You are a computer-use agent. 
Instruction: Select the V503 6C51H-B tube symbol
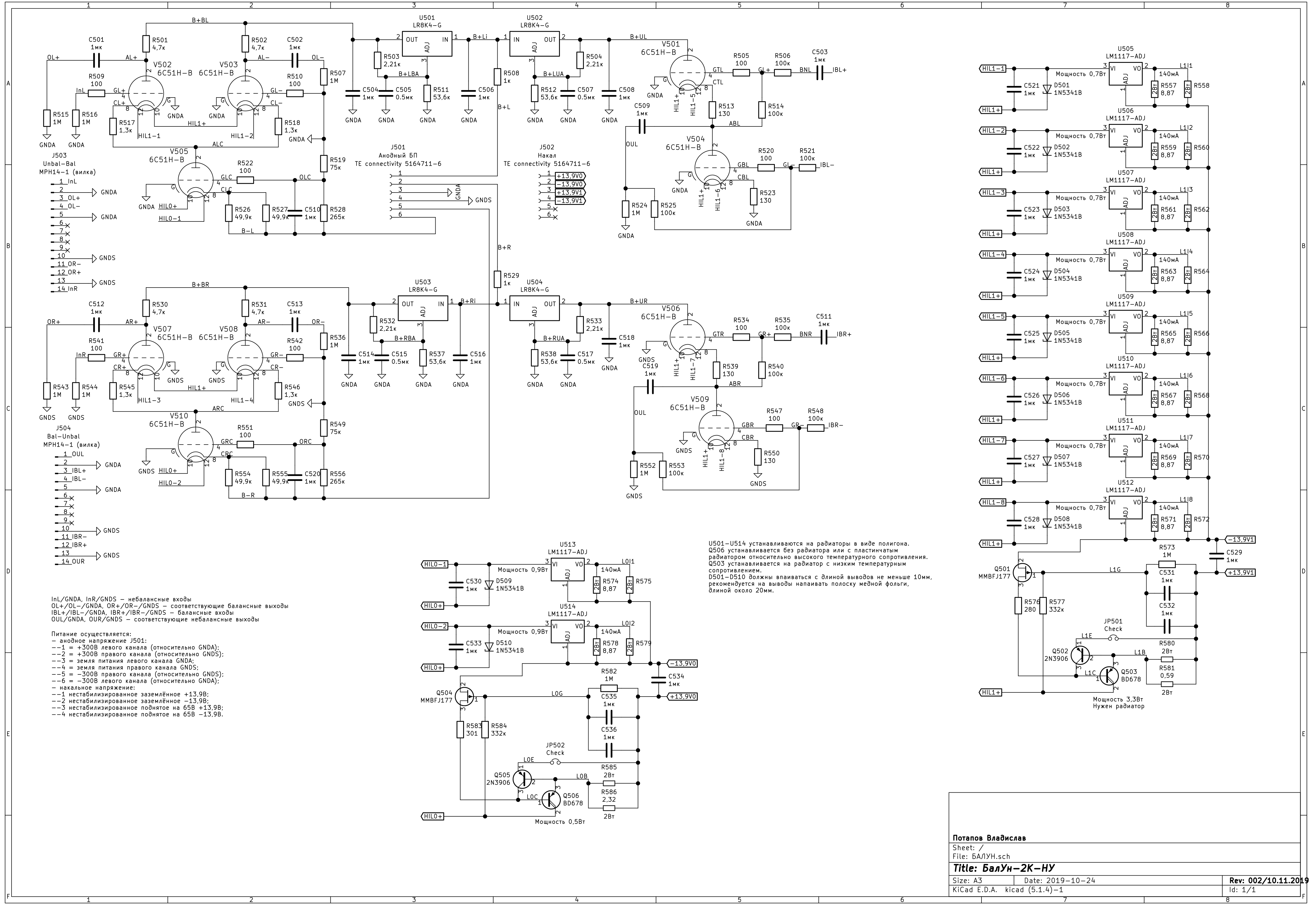click(x=245, y=94)
